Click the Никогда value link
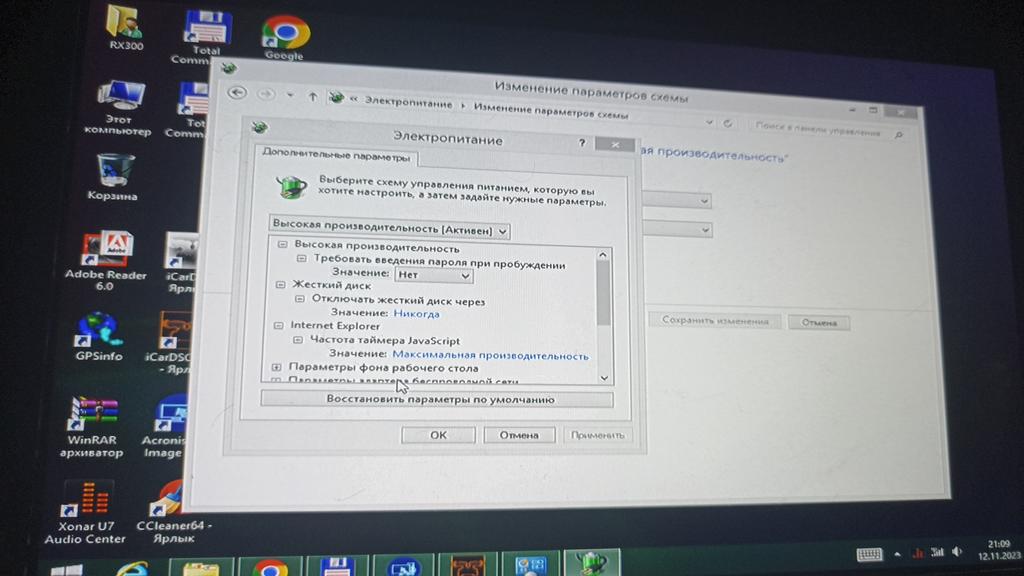Screen dimensions: 1024x576 416,313
